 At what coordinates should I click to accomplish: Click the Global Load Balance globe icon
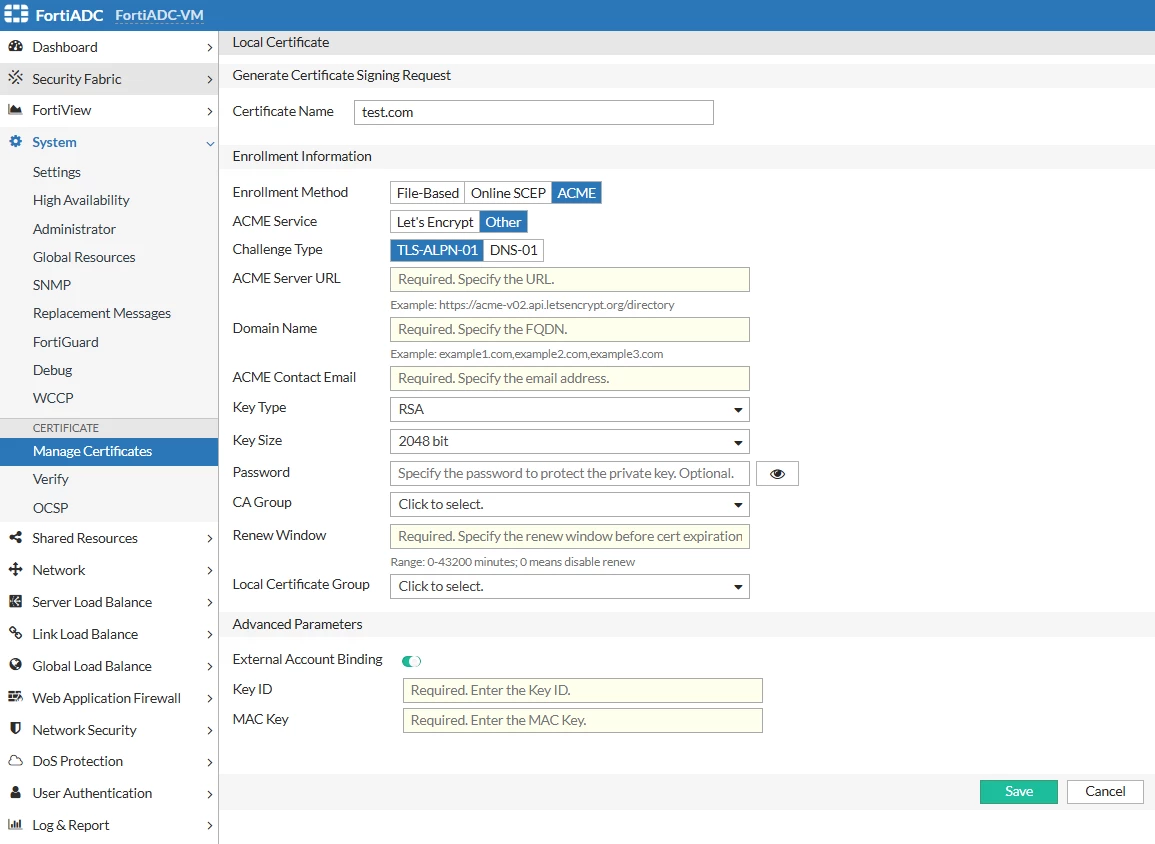(15, 665)
